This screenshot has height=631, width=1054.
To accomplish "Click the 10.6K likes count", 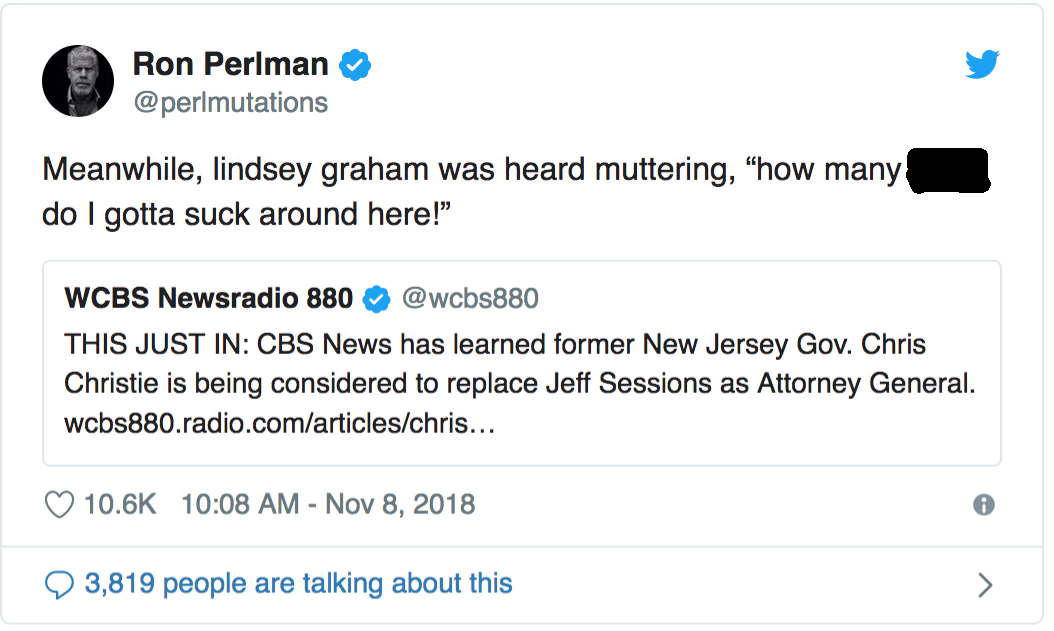I will click(120, 504).
